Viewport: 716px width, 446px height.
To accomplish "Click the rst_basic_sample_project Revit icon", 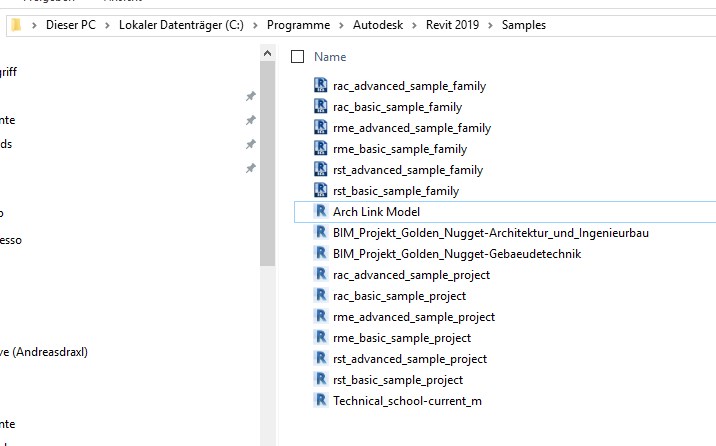I will click(x=321, y=379).
